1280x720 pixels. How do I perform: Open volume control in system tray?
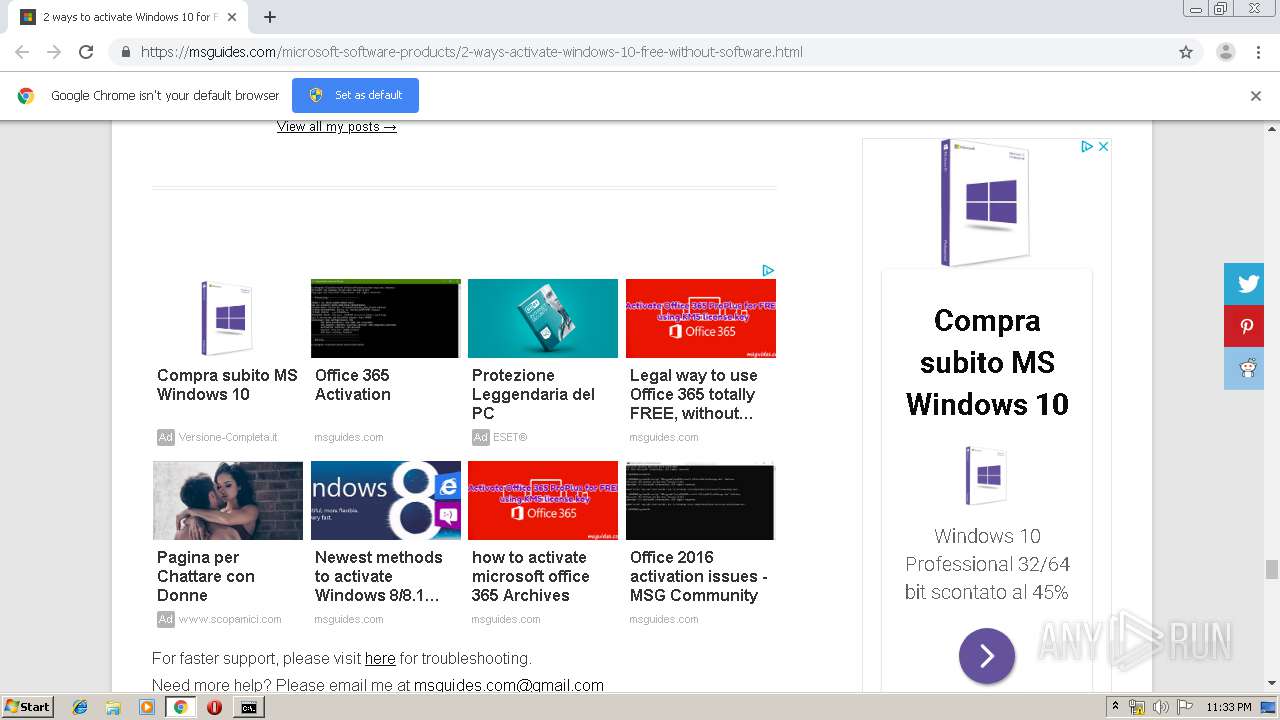1160,707
